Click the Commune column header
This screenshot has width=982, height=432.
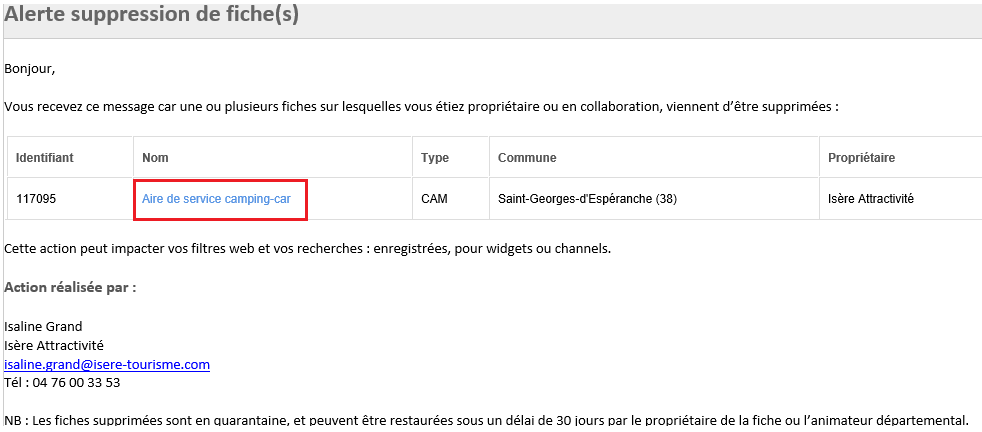point(527,158)
